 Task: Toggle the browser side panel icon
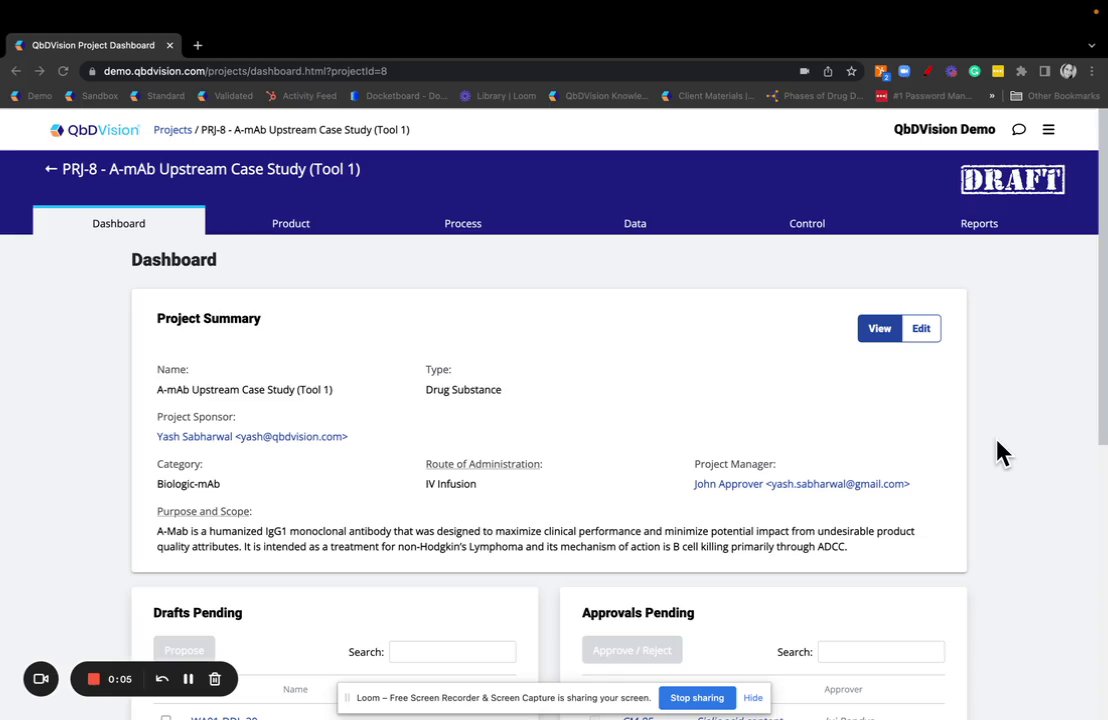click(x=1044, y=71)
